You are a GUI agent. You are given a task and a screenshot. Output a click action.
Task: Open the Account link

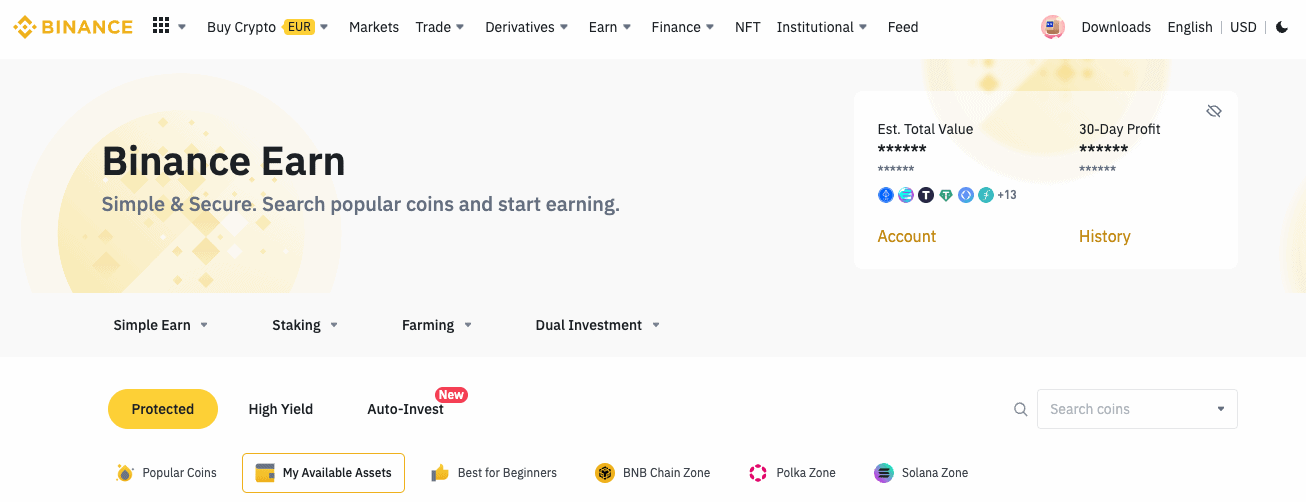pos(907,236)
